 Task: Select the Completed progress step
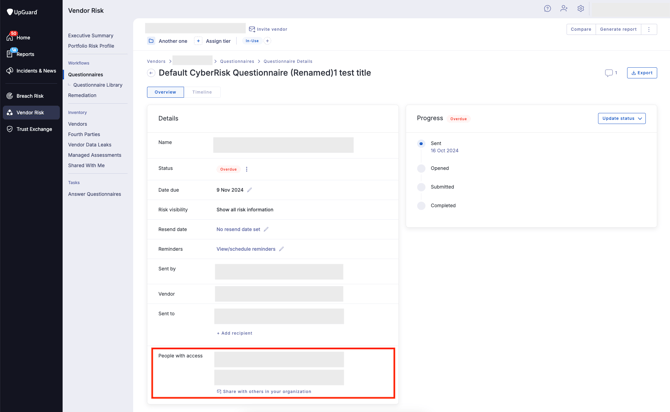(x=421, y=206)
